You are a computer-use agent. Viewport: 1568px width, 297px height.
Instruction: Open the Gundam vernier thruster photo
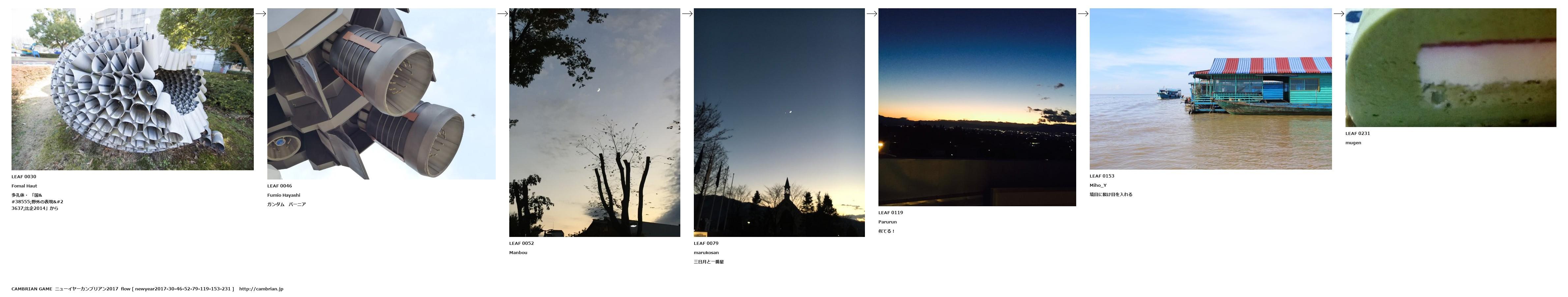pos(381,94)
